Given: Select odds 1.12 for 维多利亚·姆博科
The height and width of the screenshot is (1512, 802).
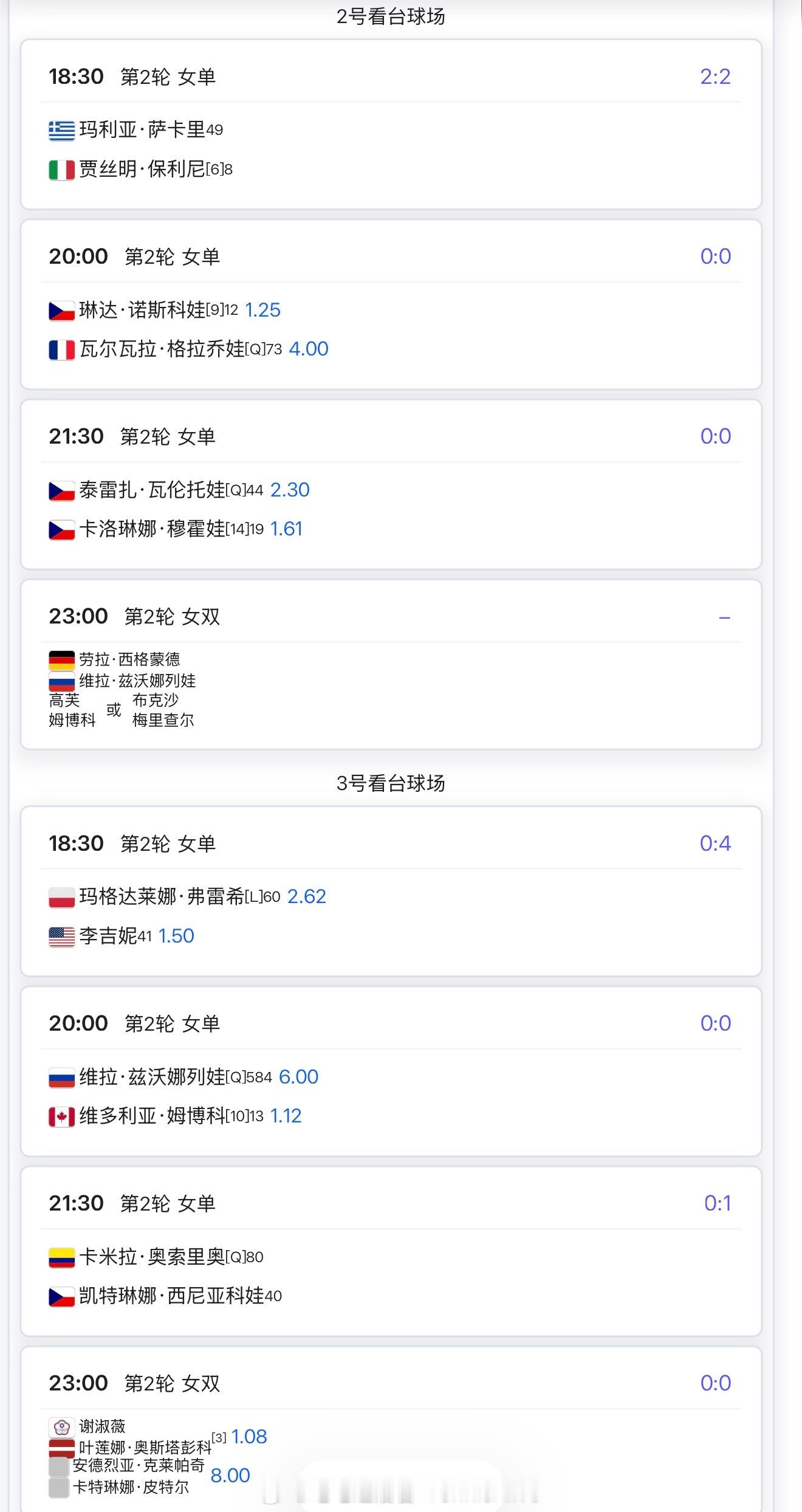Looking at the screenshot, I should [x=286, y=1116].
